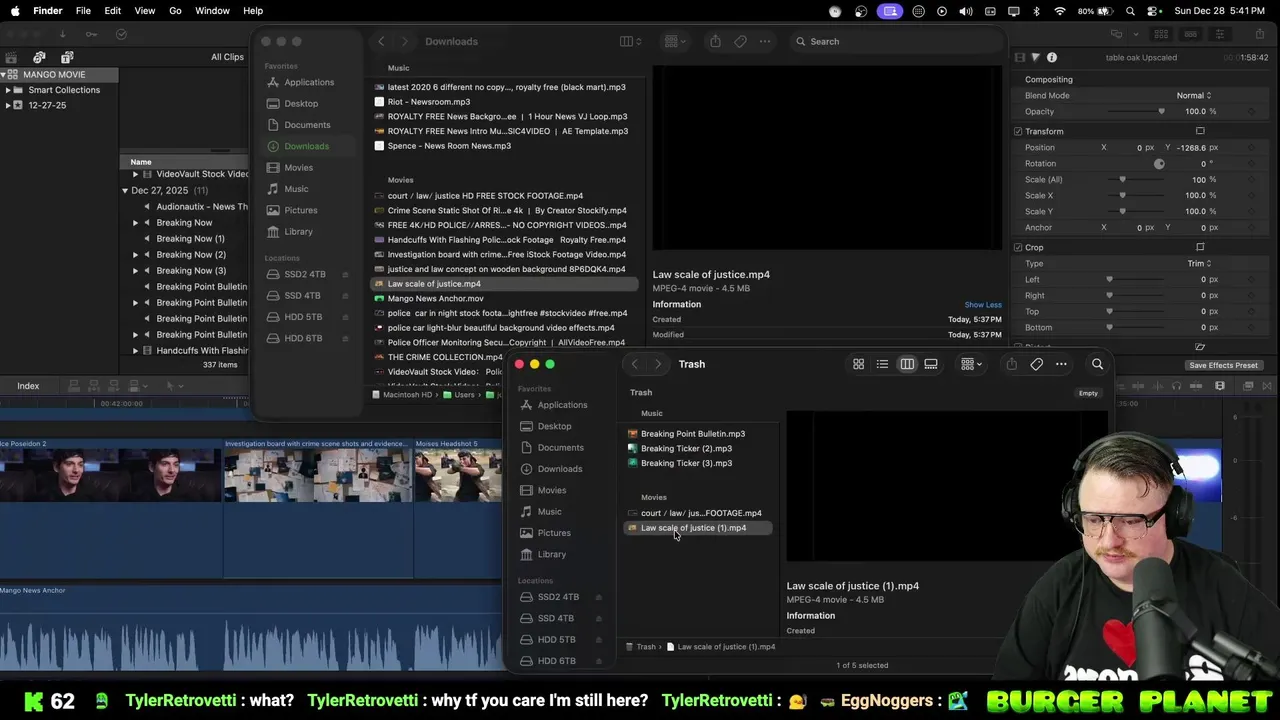Image resolution: width=1280 pixels, height=720 pixels.
Task: Click the Share icon in Downloads window toolbar
Action: click(715, 42)
